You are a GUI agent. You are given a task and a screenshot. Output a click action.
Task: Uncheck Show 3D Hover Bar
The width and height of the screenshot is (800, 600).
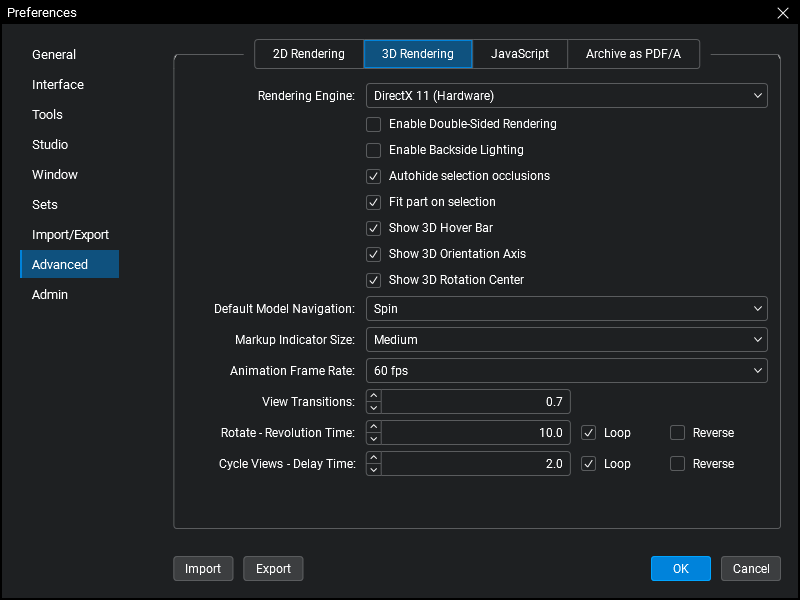(x=374, y=228)
